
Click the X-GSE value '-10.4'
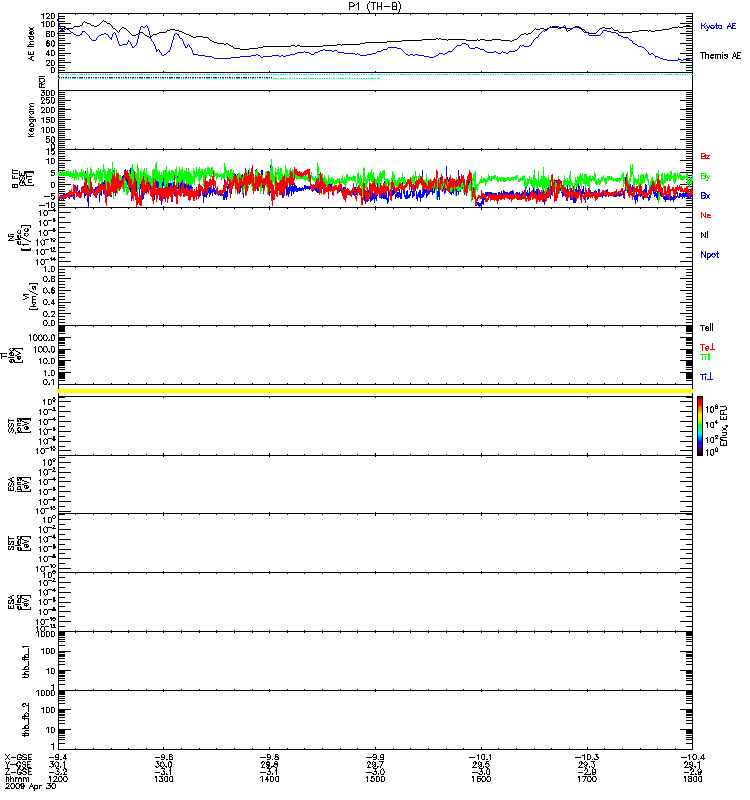point(692,758)
